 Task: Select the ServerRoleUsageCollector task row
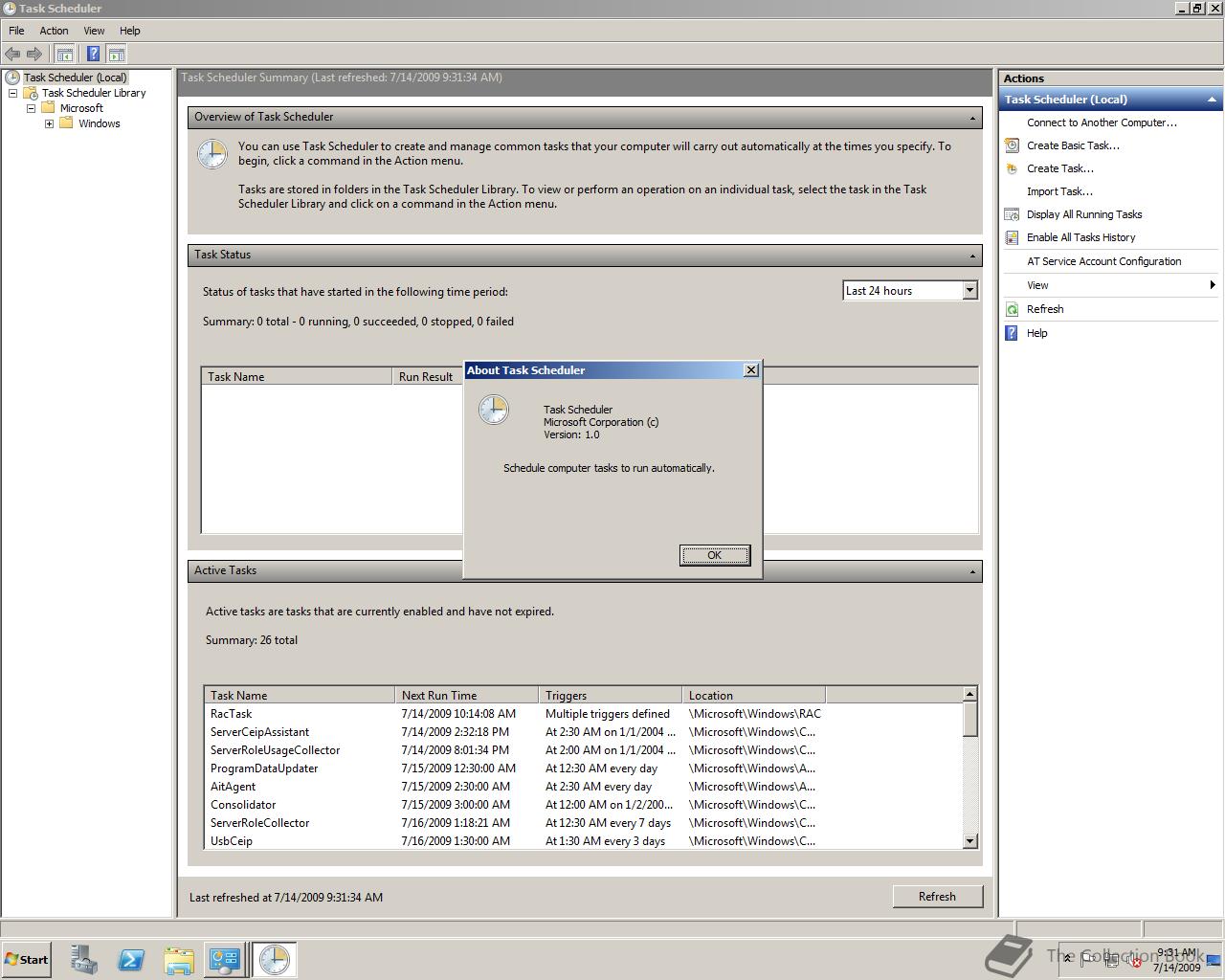(583, 750)
